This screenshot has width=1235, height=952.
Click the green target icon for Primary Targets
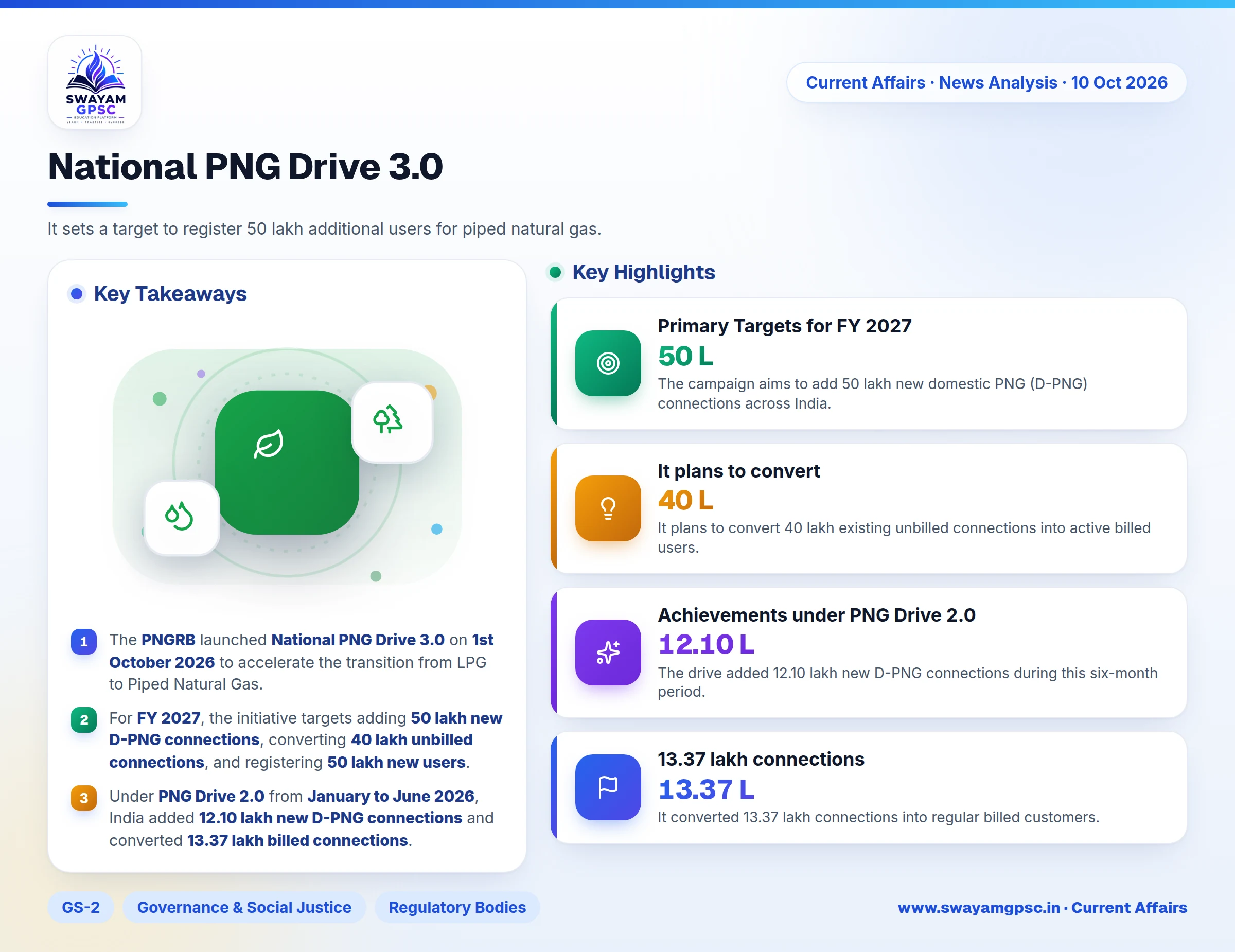(608, 363)
